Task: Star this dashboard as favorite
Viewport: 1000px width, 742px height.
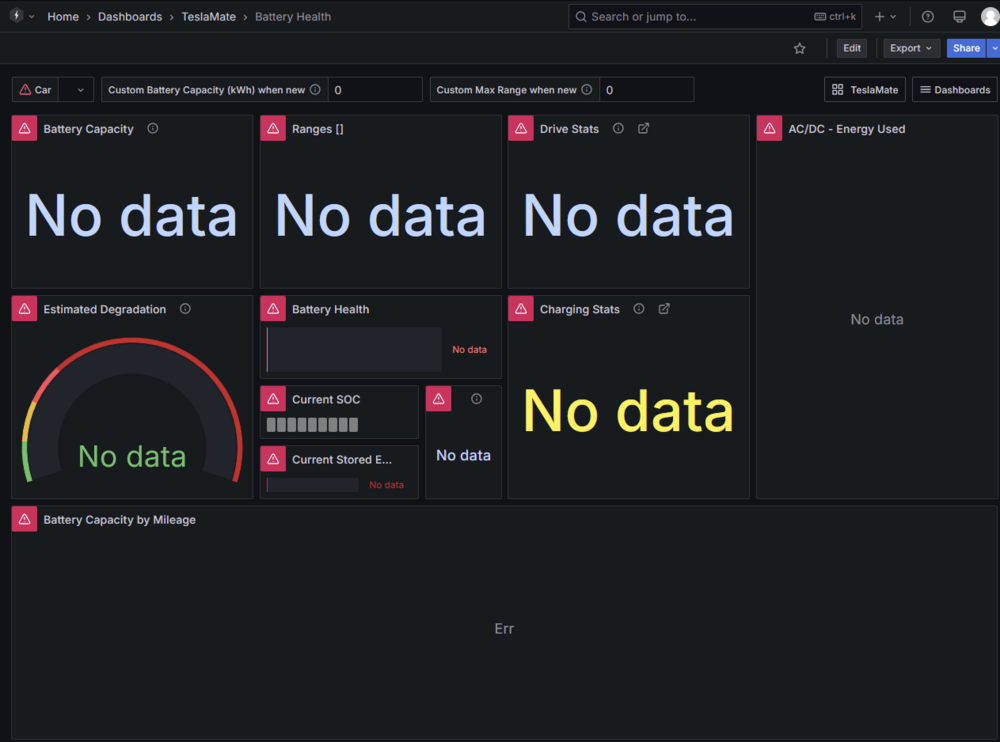Action: coord(800,48)
